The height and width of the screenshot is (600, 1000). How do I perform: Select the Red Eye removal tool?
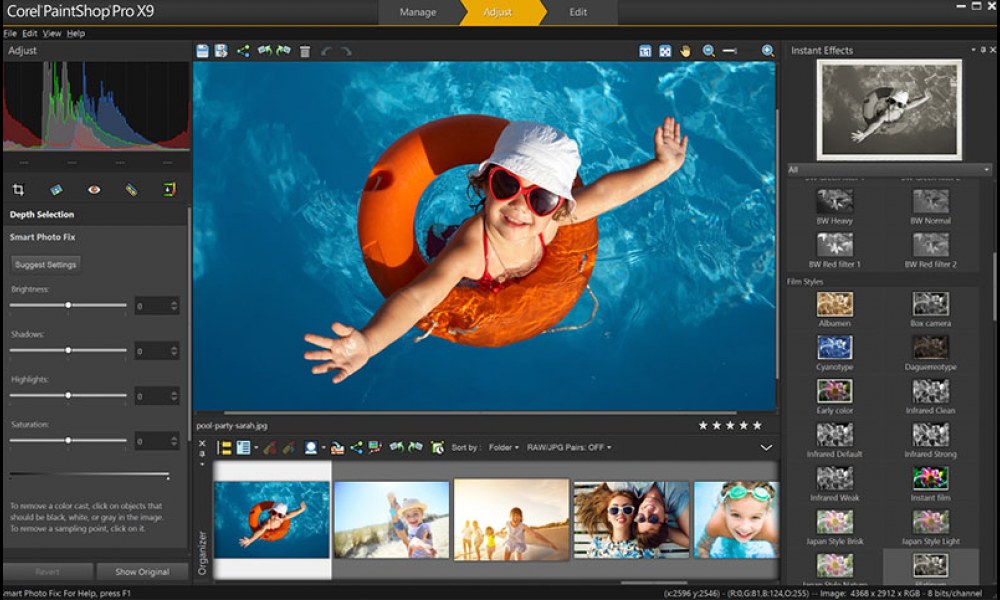pyautogui.click(x=94, y=189)
